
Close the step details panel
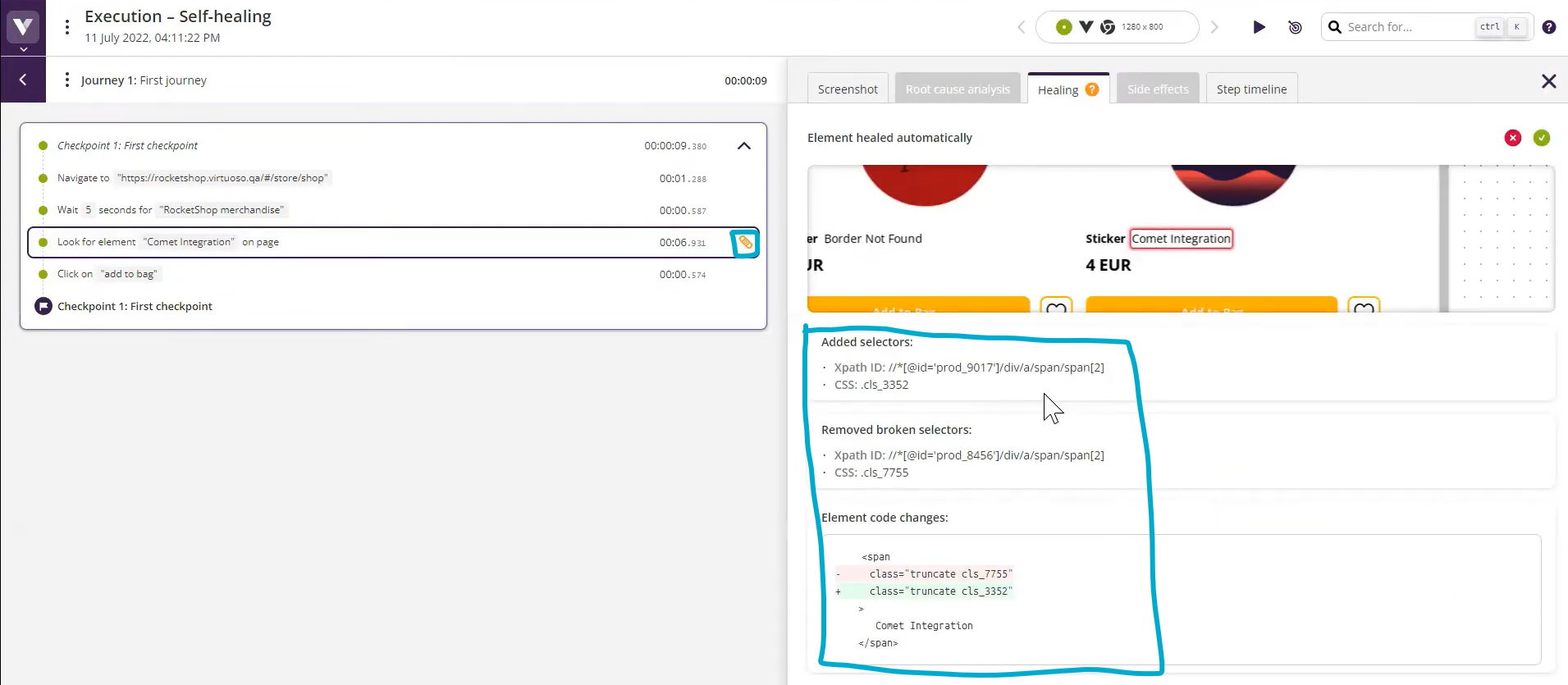tap(1547, 81)
